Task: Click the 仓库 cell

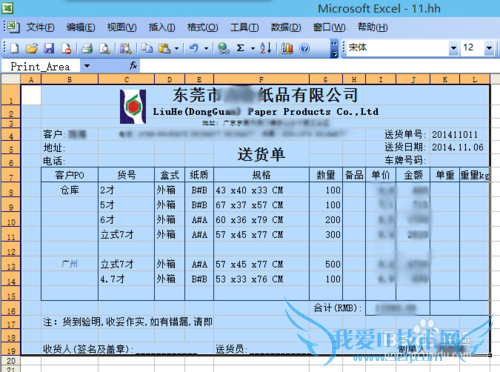Action: point(70,190)
